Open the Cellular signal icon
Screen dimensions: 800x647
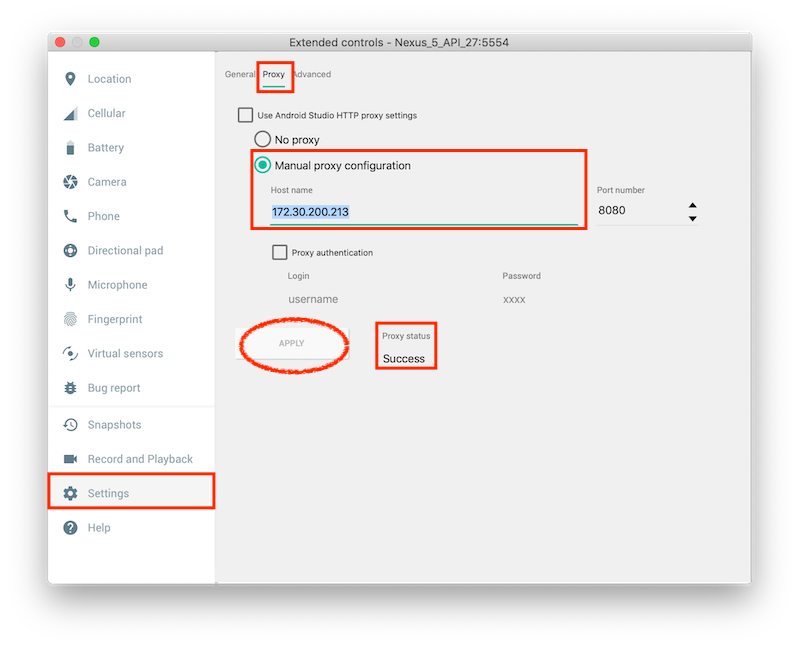[x=70, y=113]
